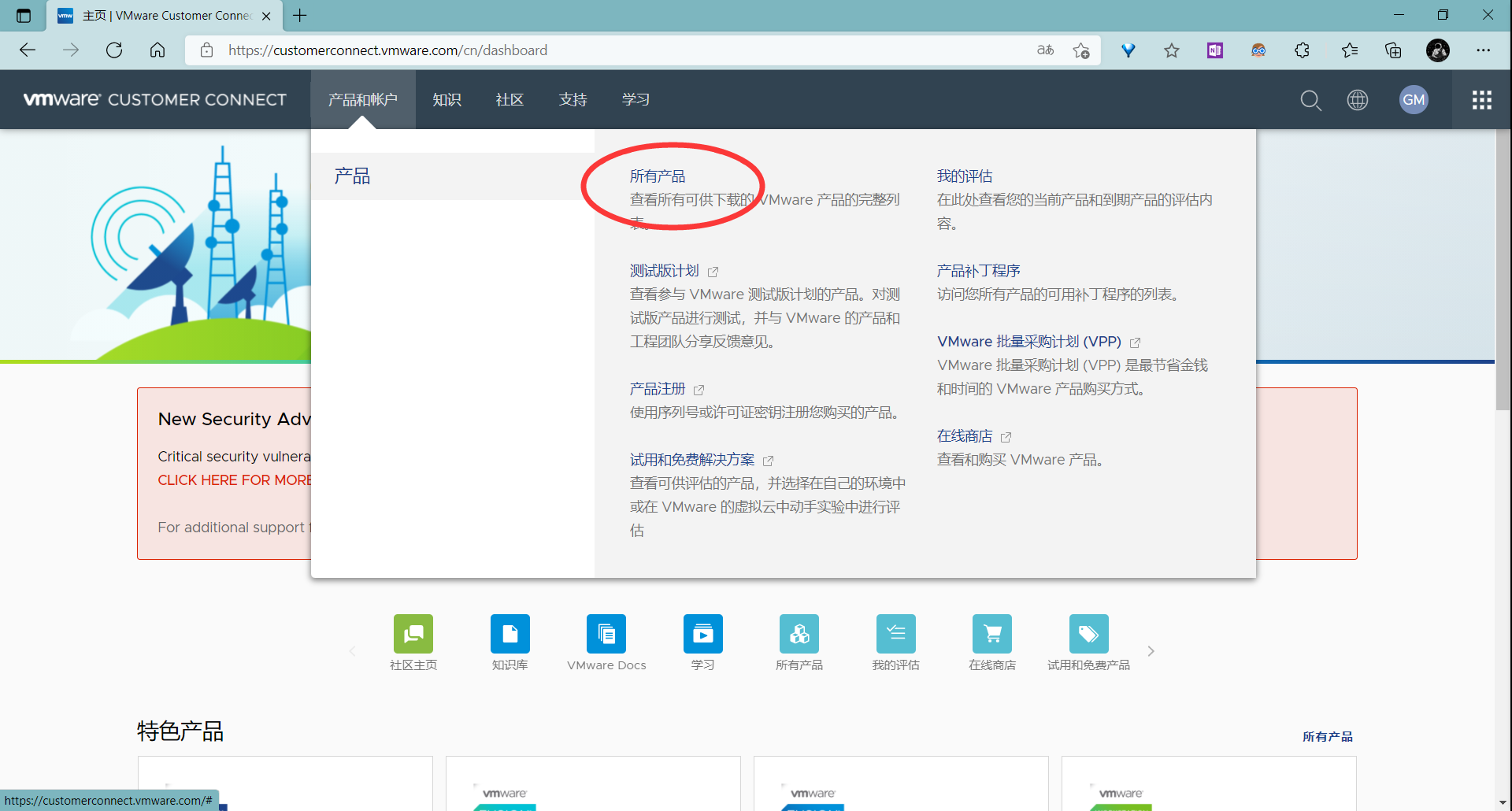Click the 所有产品 link beside 特色产品
The height and width of the screenshot is (811, 1512).
[x=1328, y=737]
